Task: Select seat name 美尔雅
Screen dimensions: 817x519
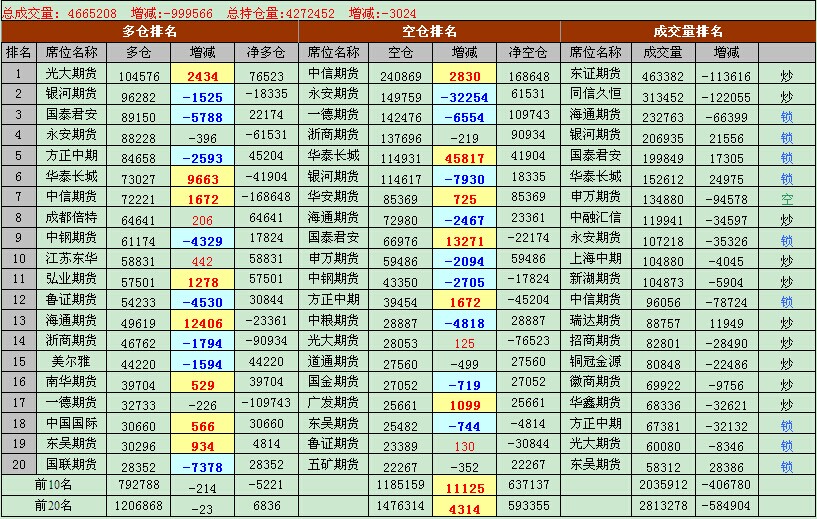Action: pyautogui.click(x=71, y=361)
